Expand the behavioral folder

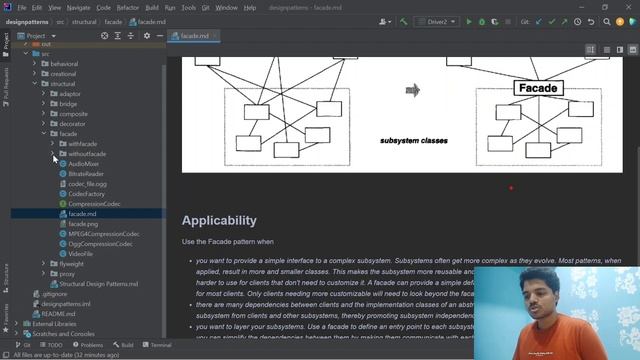click(x=35, y=64)
